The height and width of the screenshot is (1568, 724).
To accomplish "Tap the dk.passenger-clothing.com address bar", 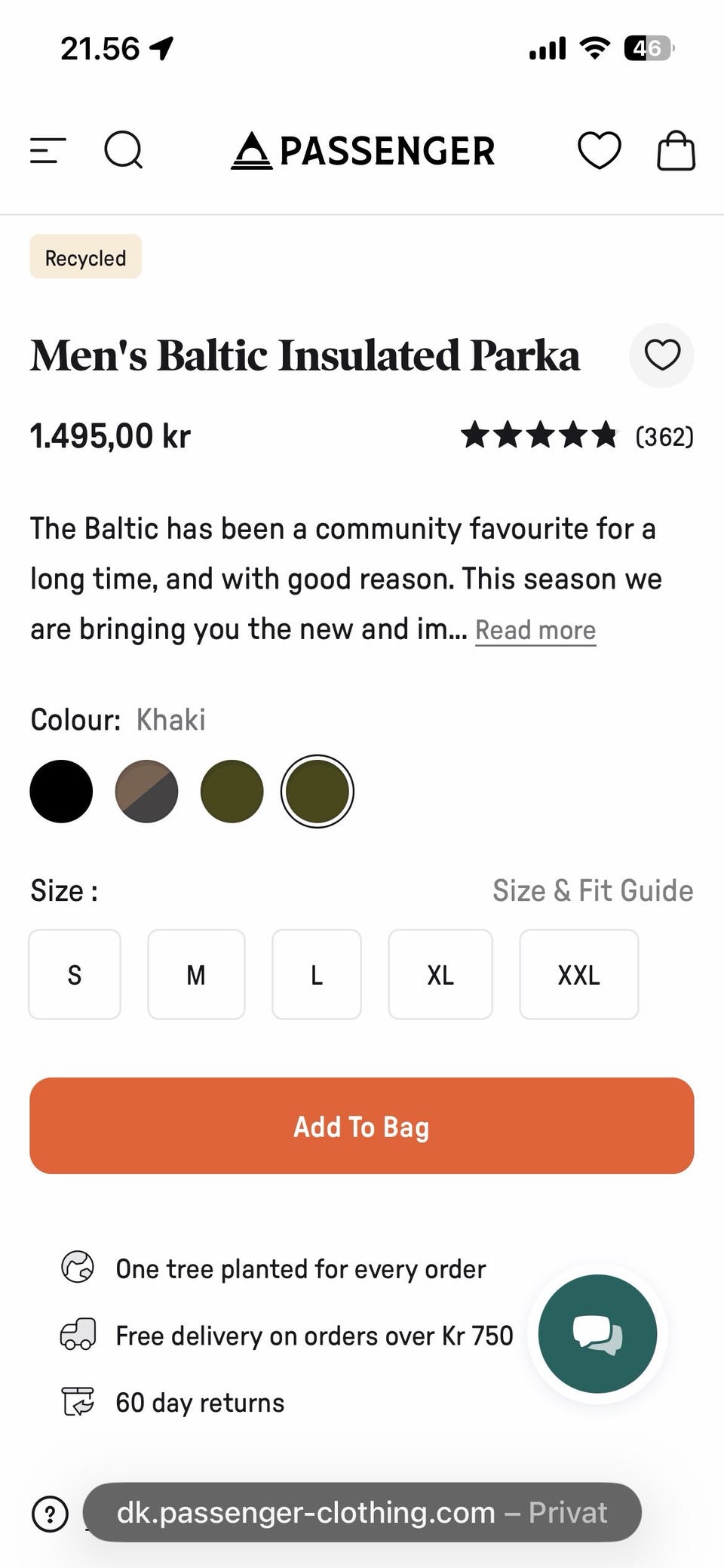I will [362, 1512].
